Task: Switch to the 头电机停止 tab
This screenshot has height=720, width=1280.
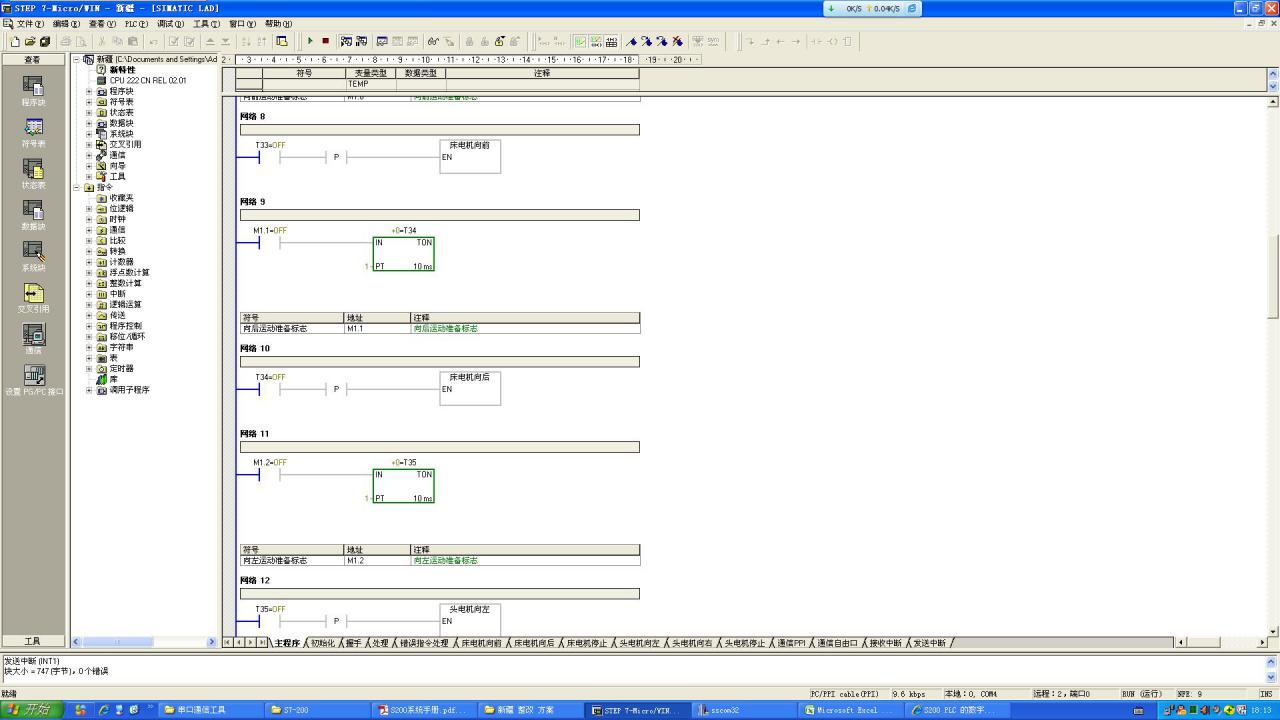Action: [745, 643]
